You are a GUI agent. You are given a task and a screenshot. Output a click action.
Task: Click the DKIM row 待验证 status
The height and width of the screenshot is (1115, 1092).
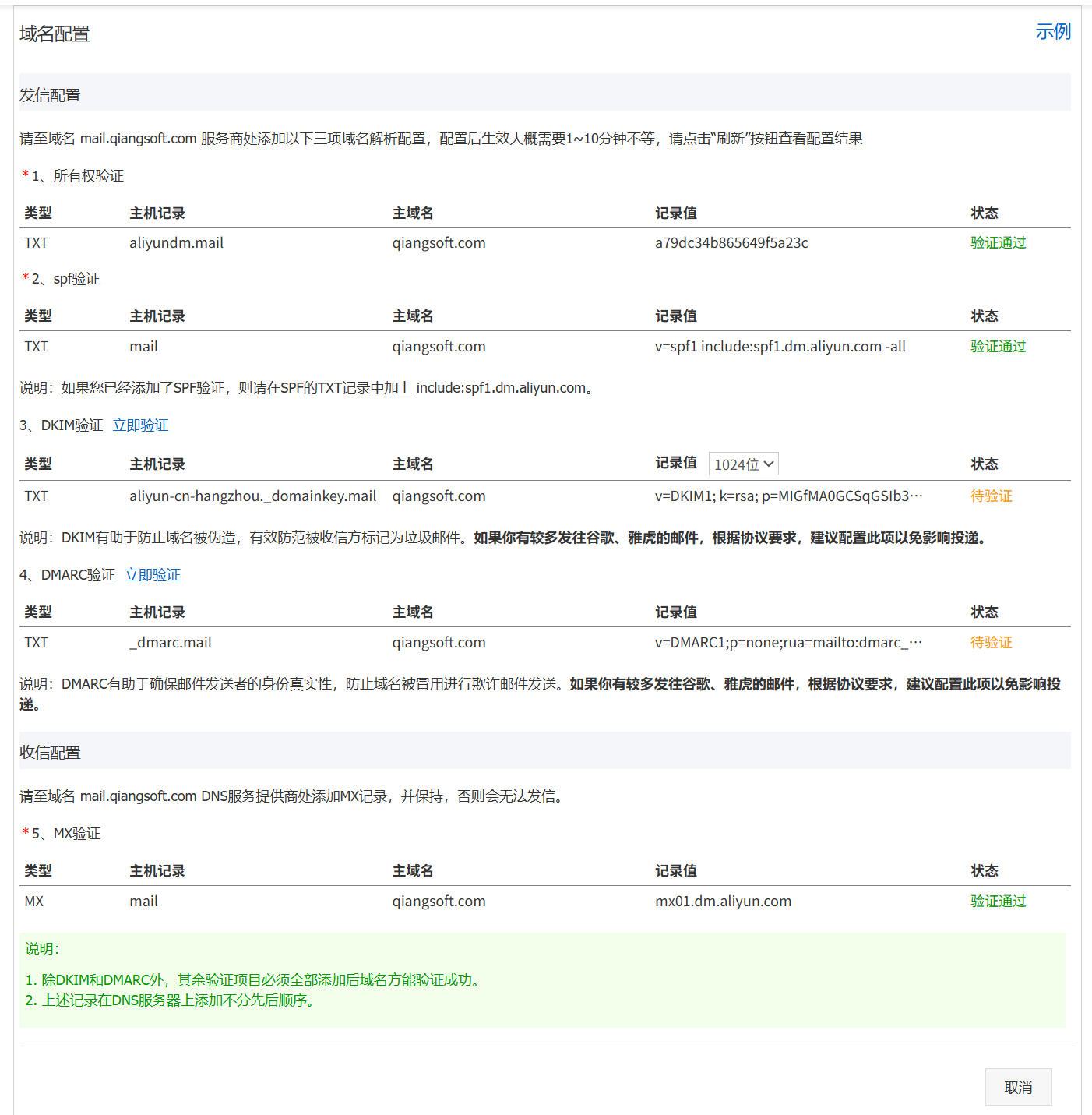(991, 496)
